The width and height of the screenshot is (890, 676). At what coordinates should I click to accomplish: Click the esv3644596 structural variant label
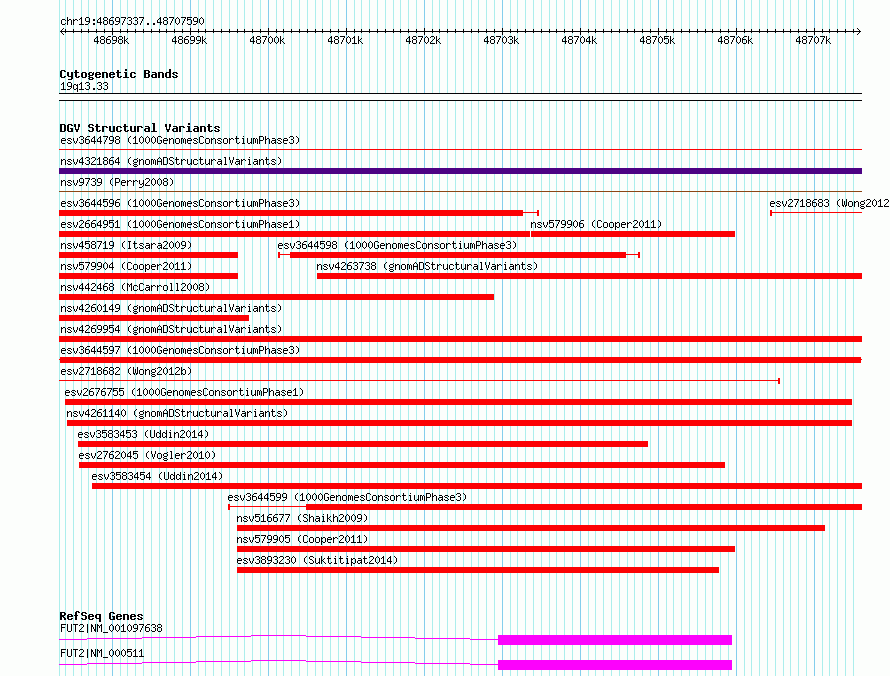click(180, 203)
